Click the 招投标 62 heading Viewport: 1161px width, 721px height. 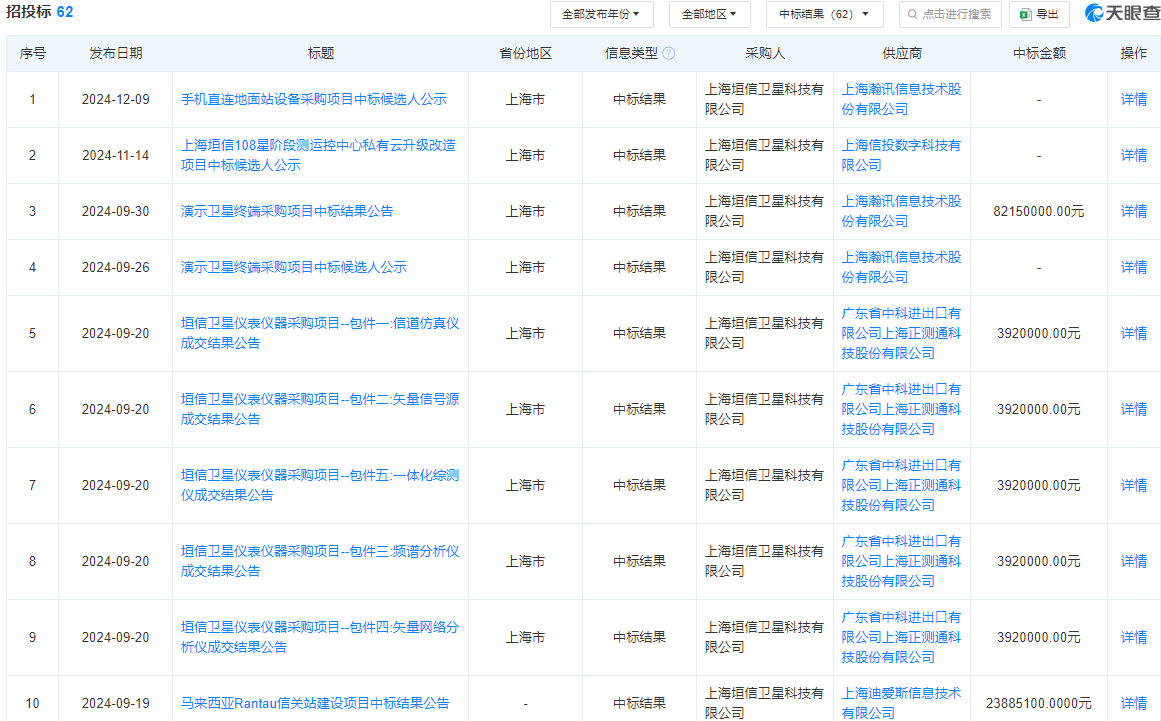click(x=40, y=13)
